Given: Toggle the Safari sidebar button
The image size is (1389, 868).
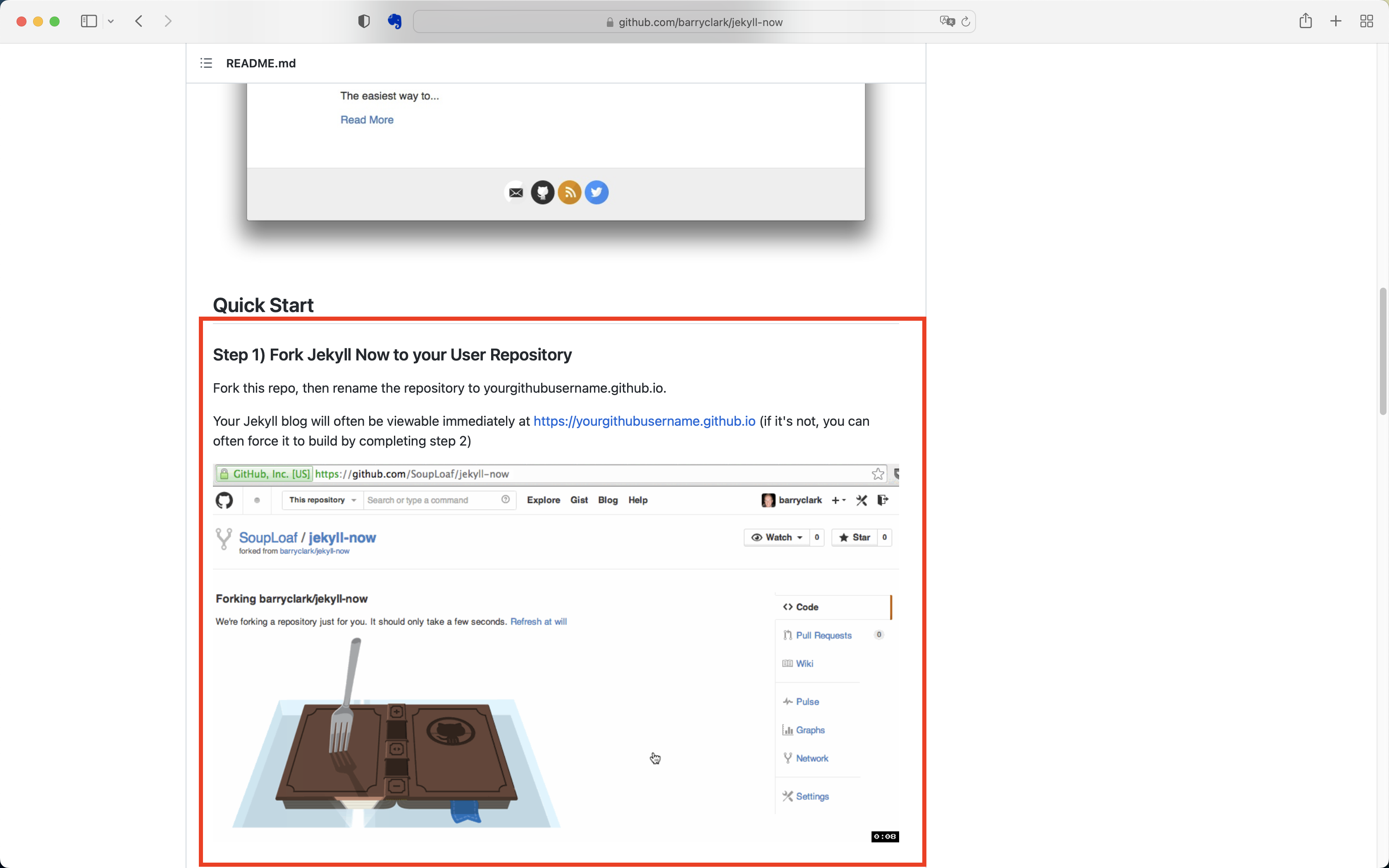Looking at the screenshot, I should (88, 21).
